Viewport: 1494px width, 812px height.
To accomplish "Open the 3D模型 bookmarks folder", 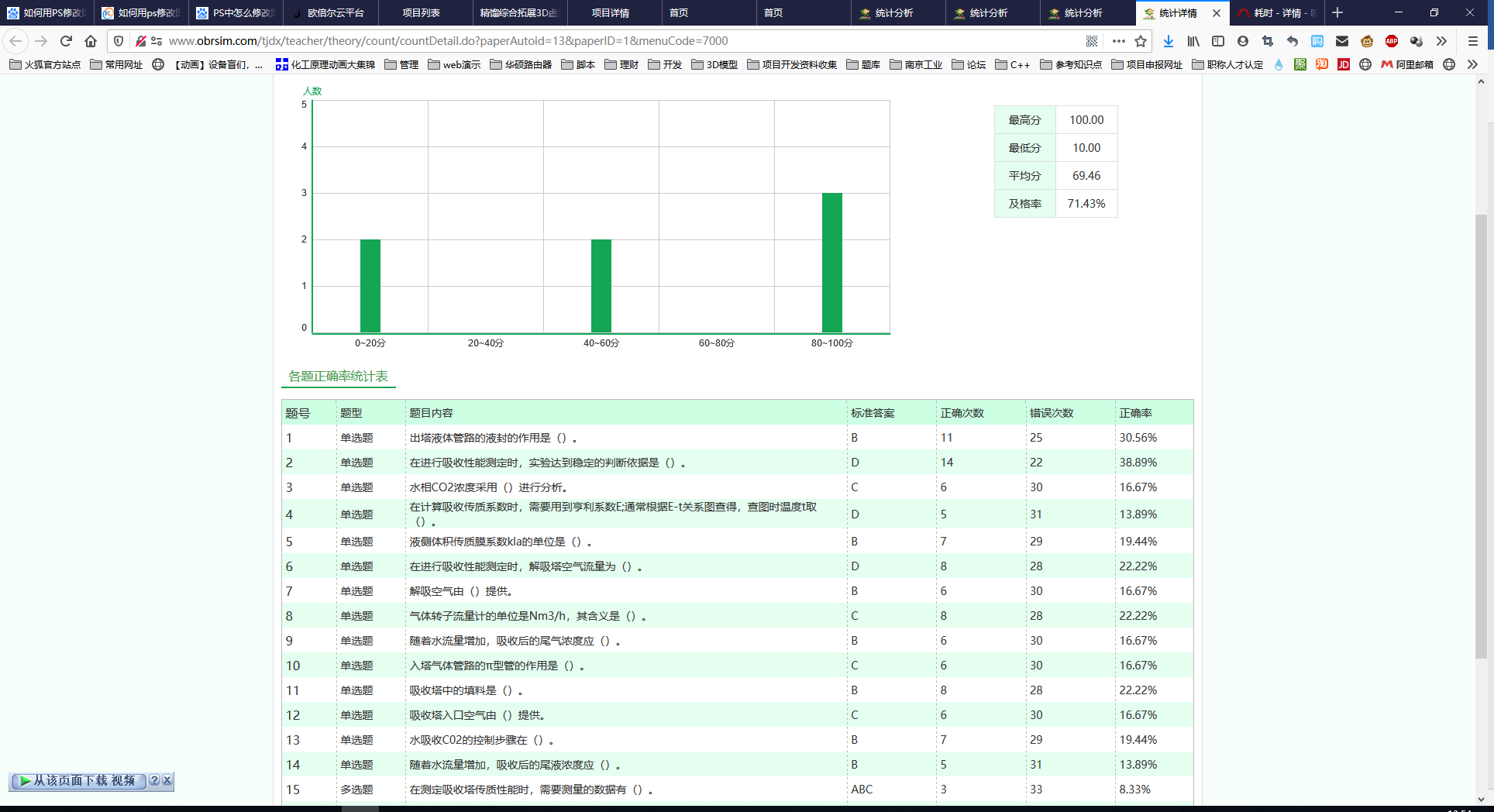I will 714,64.
